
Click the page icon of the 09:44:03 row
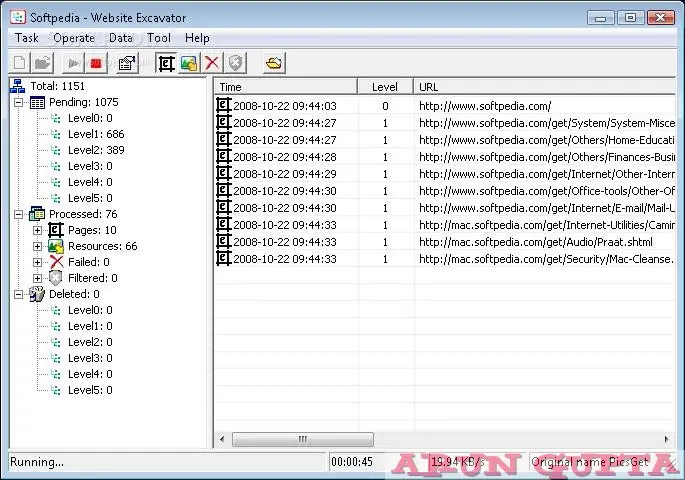coord(223,105)
